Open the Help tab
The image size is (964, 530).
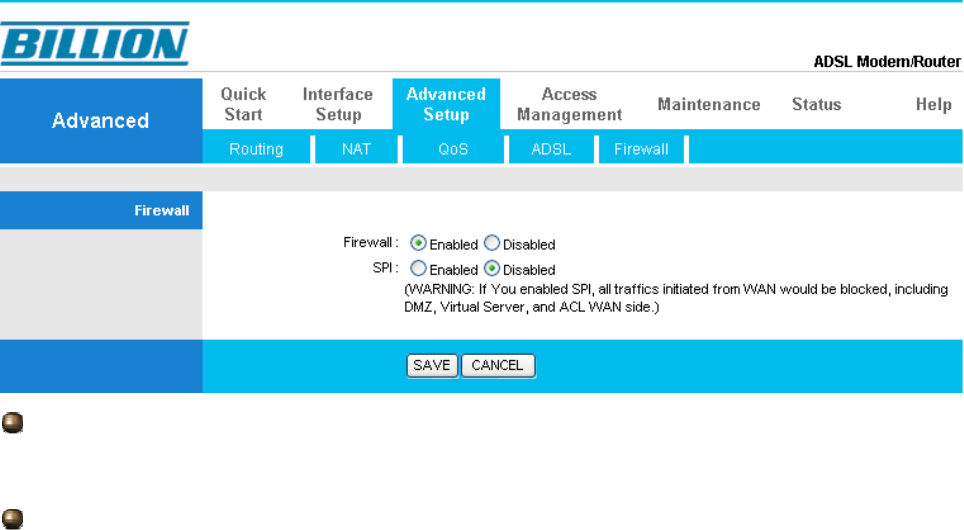pyautogui.click(x=933, y=105)
